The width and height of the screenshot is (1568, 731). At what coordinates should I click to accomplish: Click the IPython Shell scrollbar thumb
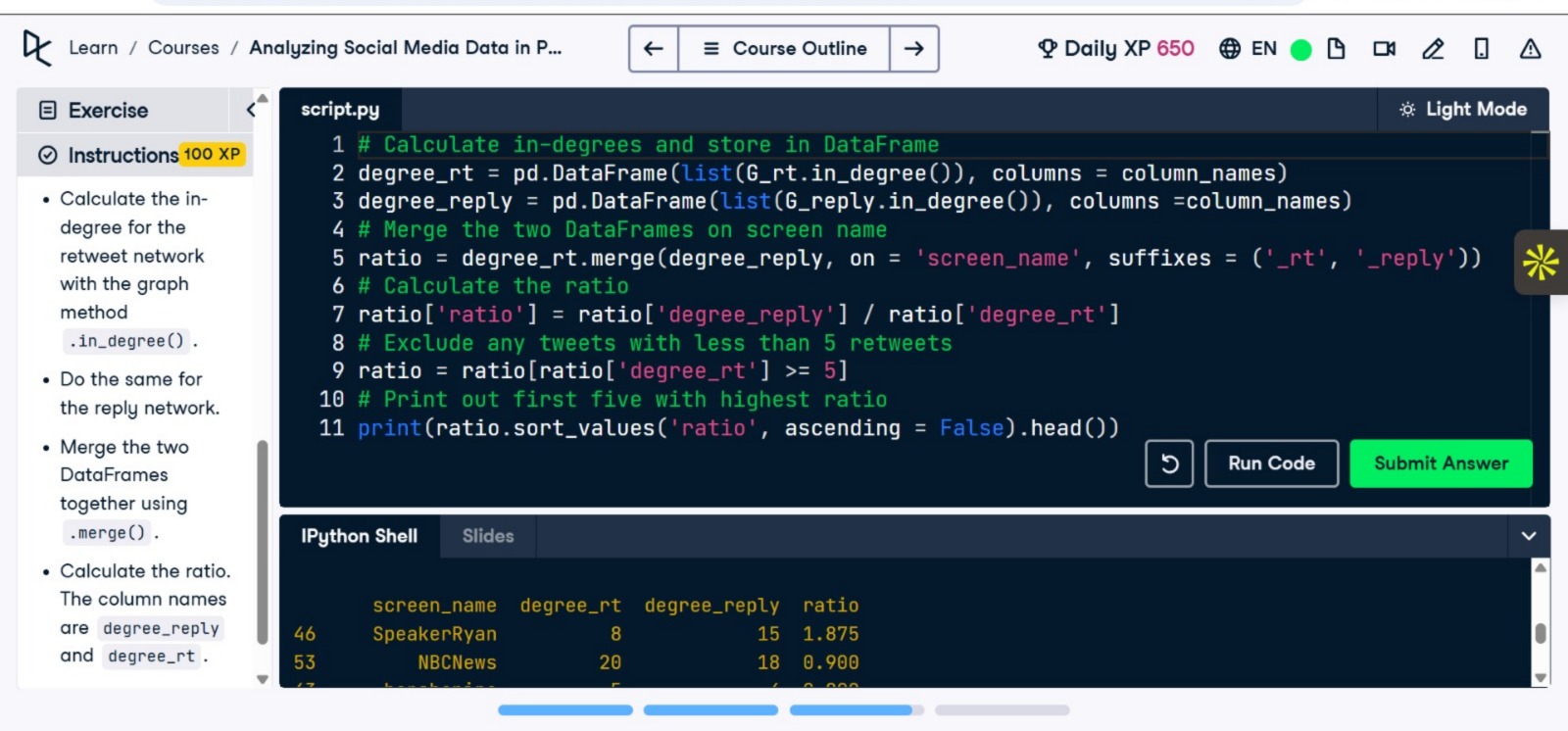(x=1541, y=634)
